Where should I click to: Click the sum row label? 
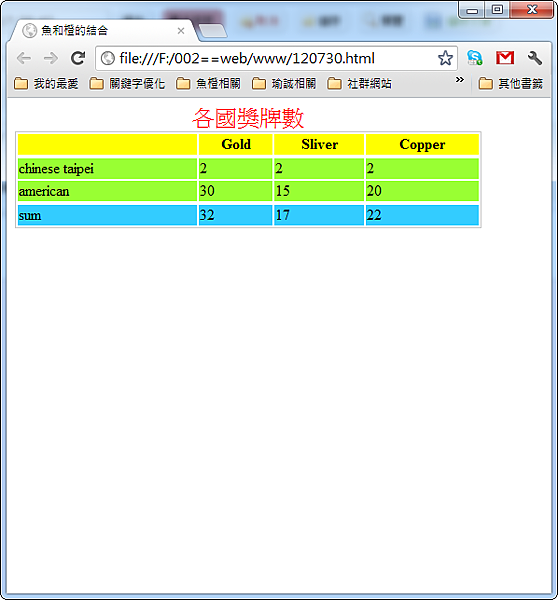(x=30, y=215)
